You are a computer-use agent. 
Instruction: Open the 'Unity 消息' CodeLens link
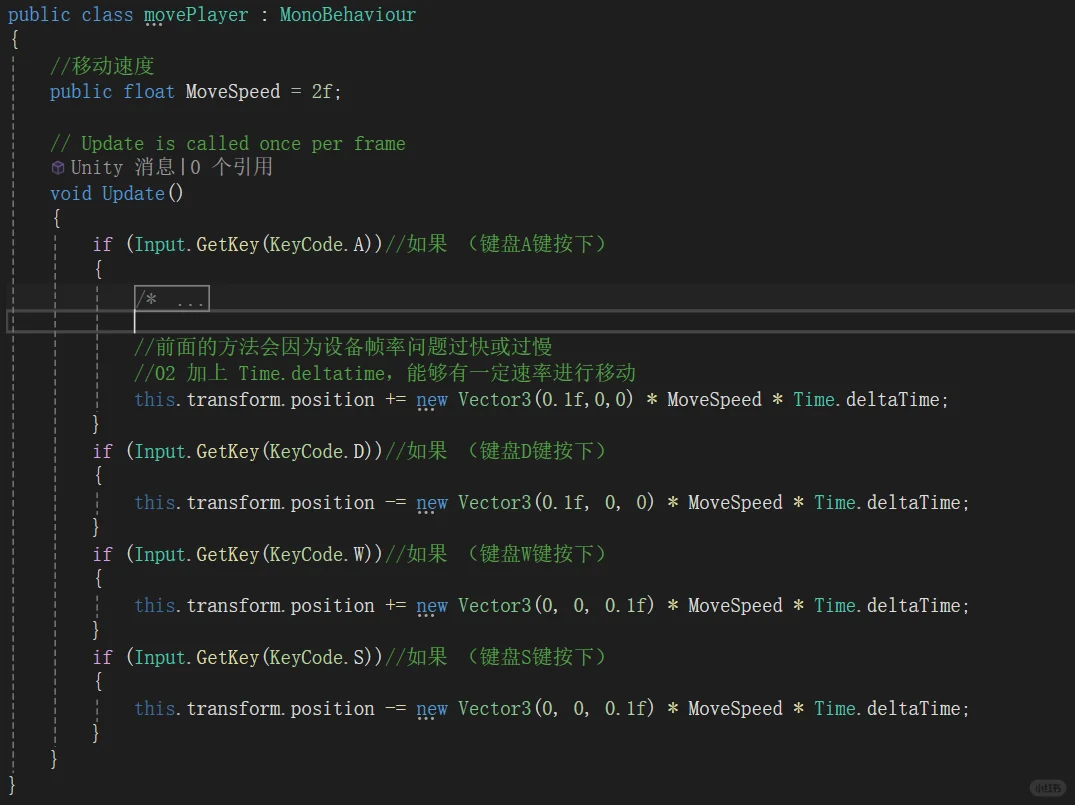pos(122,167)
